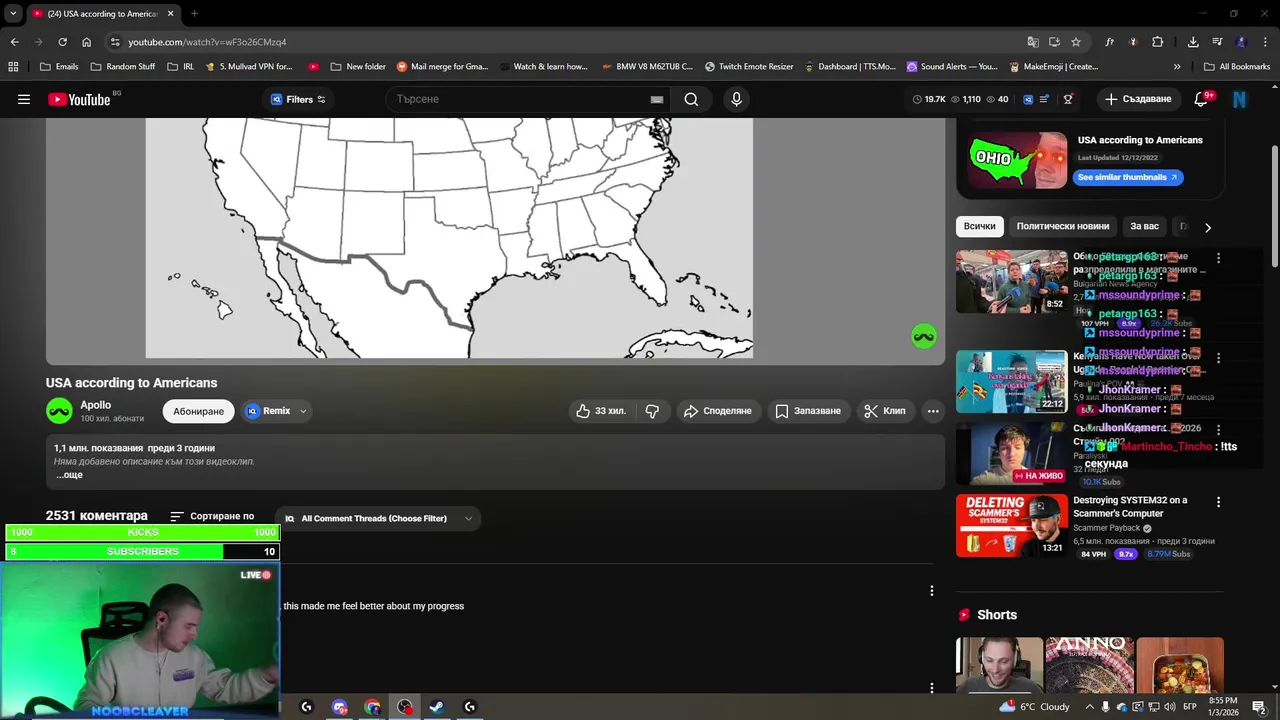
Task: Click Клип clip button
Action: pos(885,411)
